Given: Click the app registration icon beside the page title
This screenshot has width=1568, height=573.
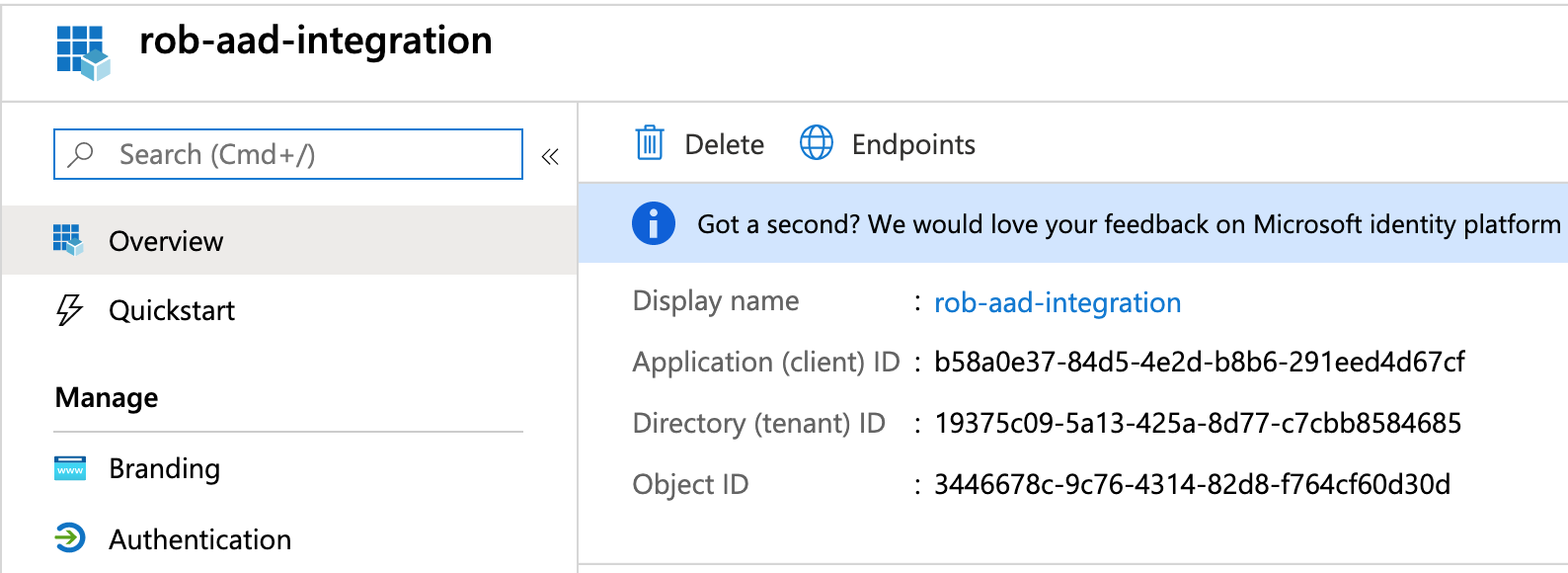Looking at the screenshot, I should (83, 52).
